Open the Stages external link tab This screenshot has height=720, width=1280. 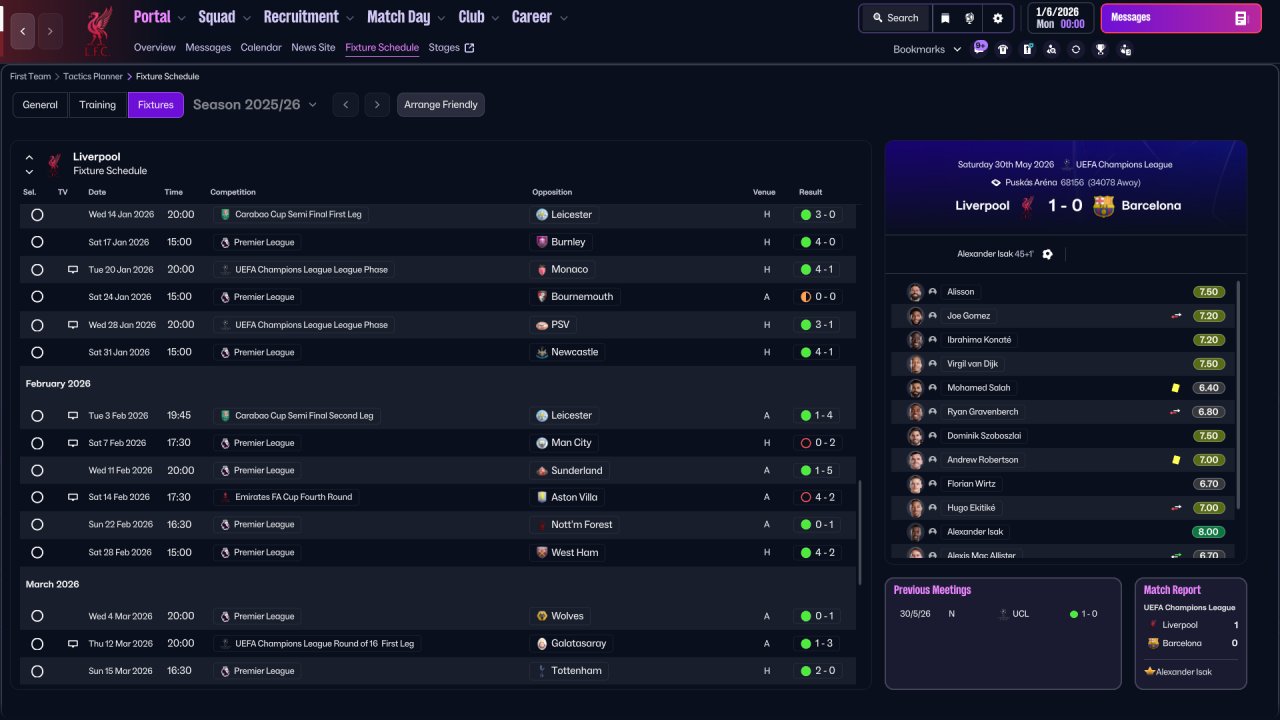tap(451, 48)
